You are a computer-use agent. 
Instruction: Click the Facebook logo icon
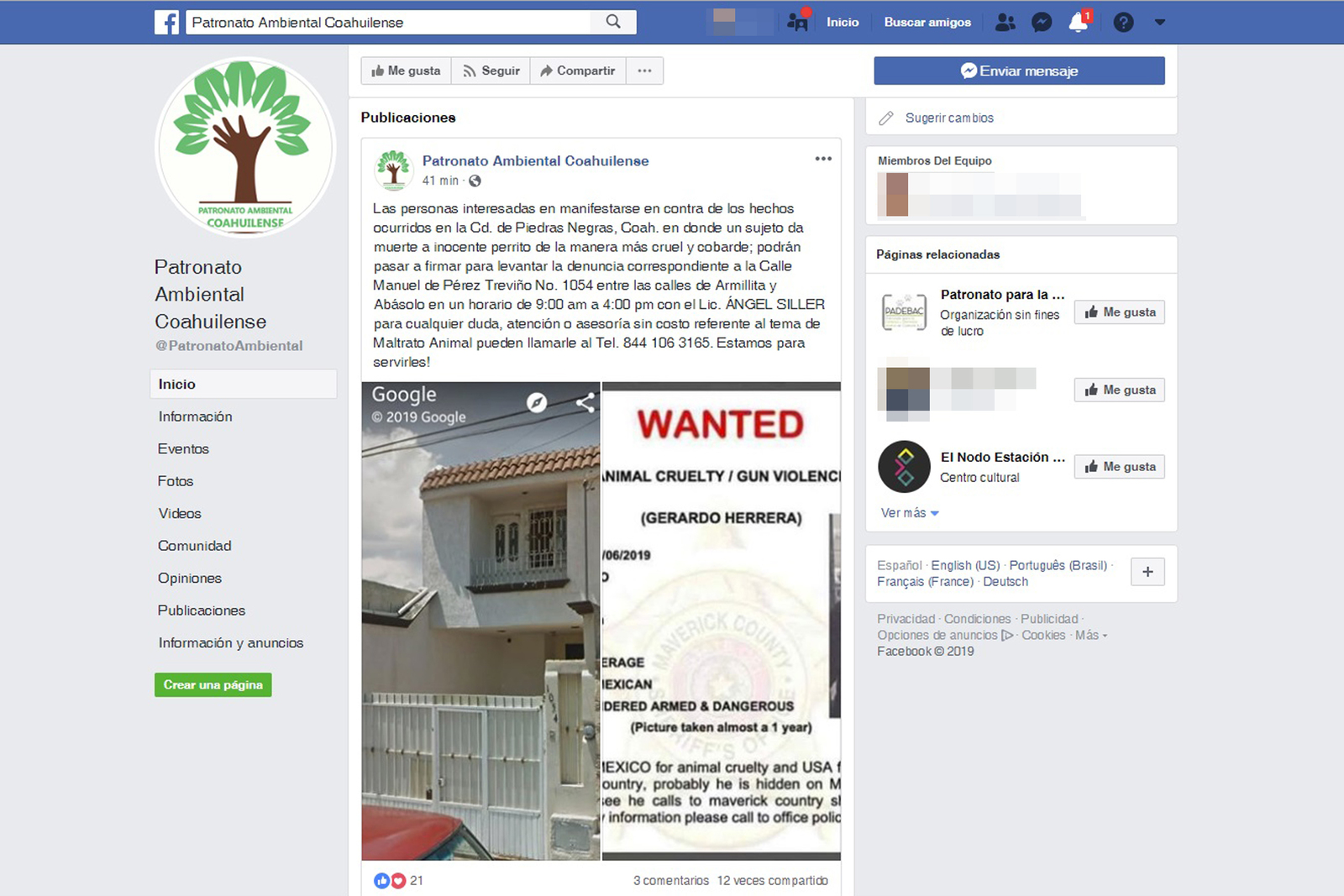tap(166, 22)
